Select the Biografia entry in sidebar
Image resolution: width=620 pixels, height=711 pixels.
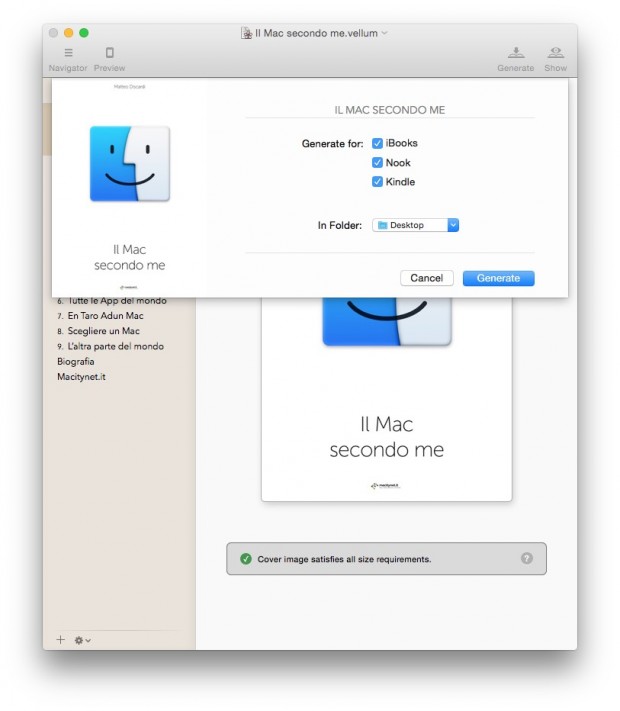click(x=76, y=361)
